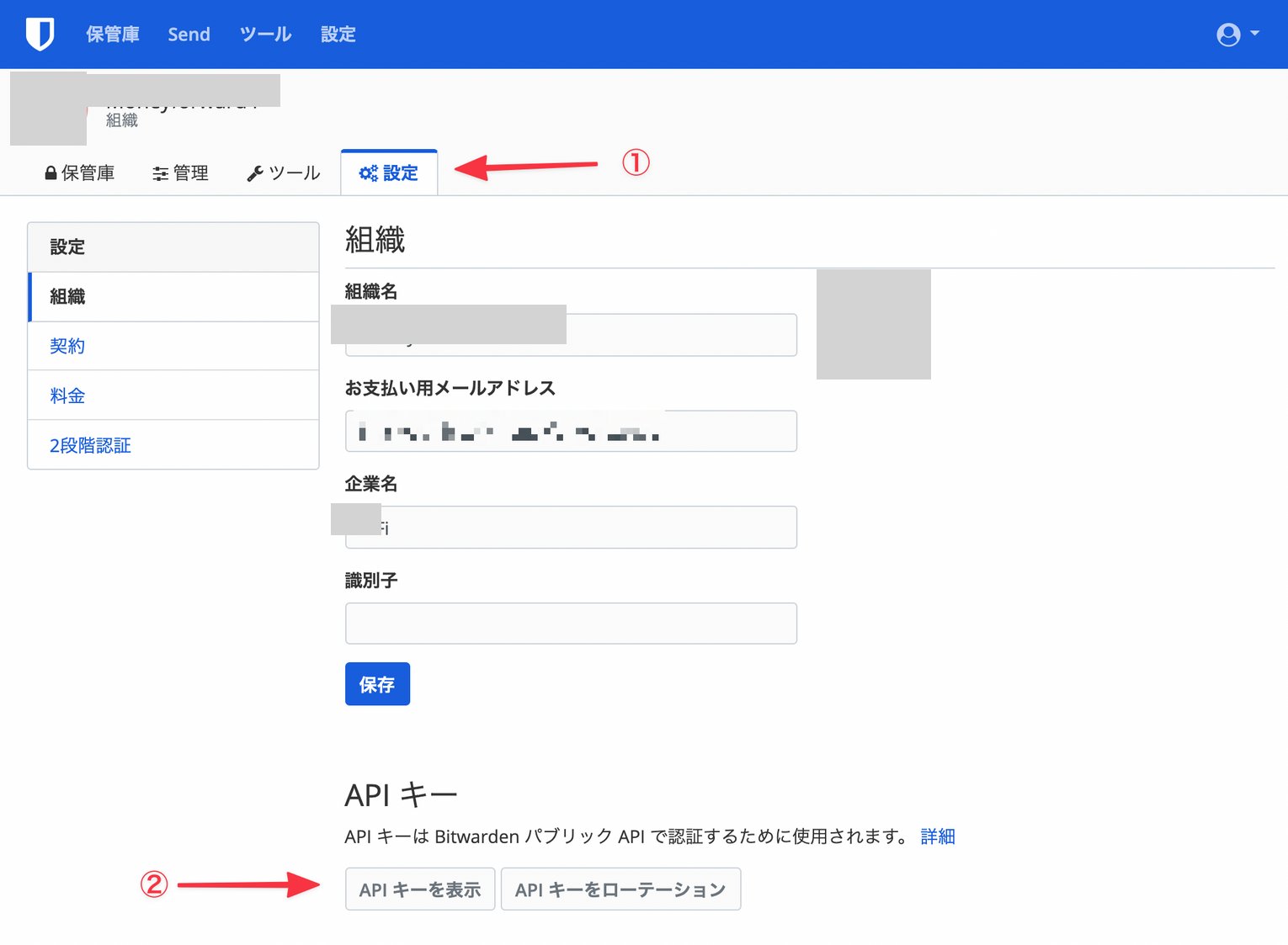Click the blue 保存 button

377,684
